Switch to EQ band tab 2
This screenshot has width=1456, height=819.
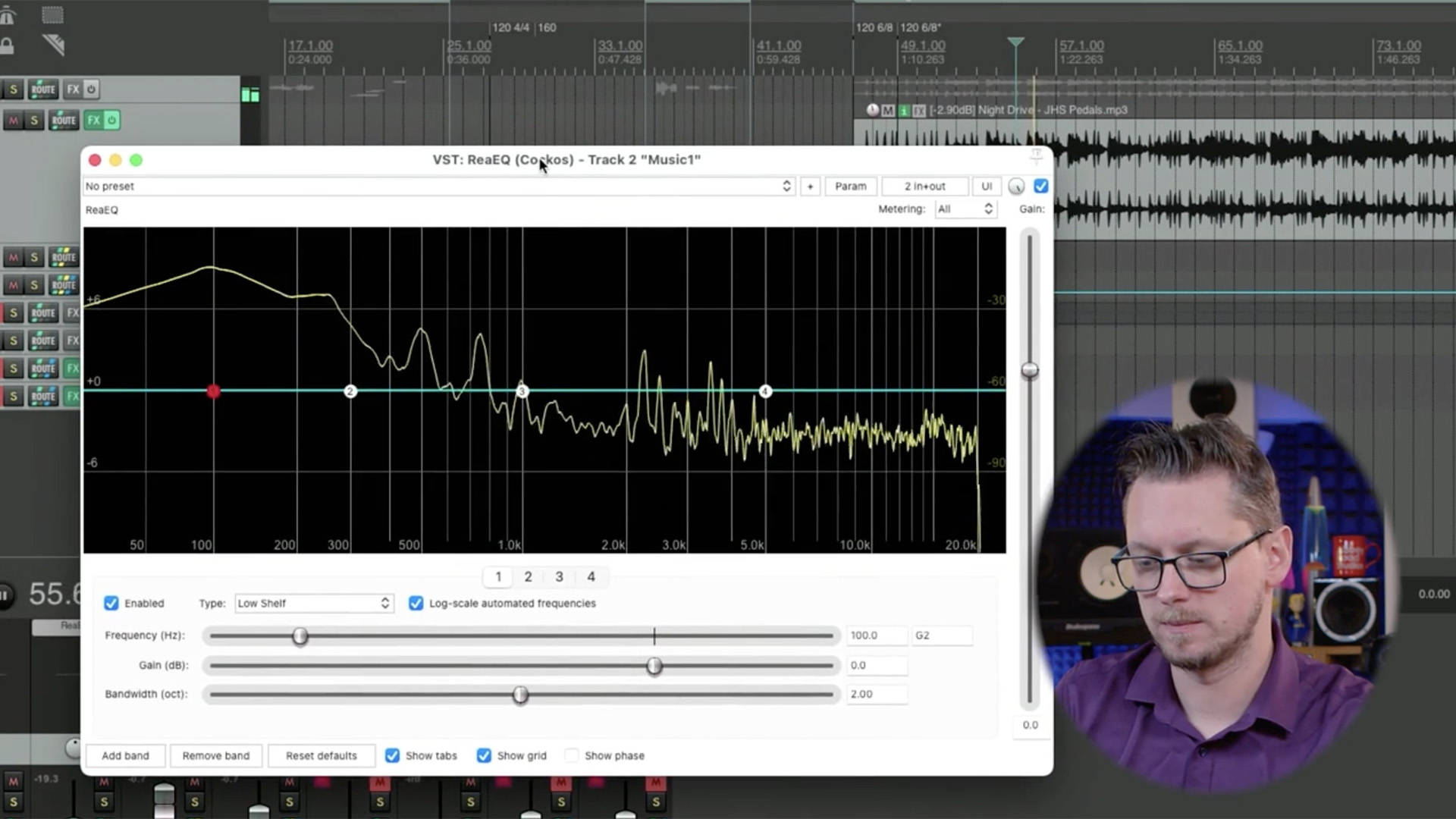(528, 576)
